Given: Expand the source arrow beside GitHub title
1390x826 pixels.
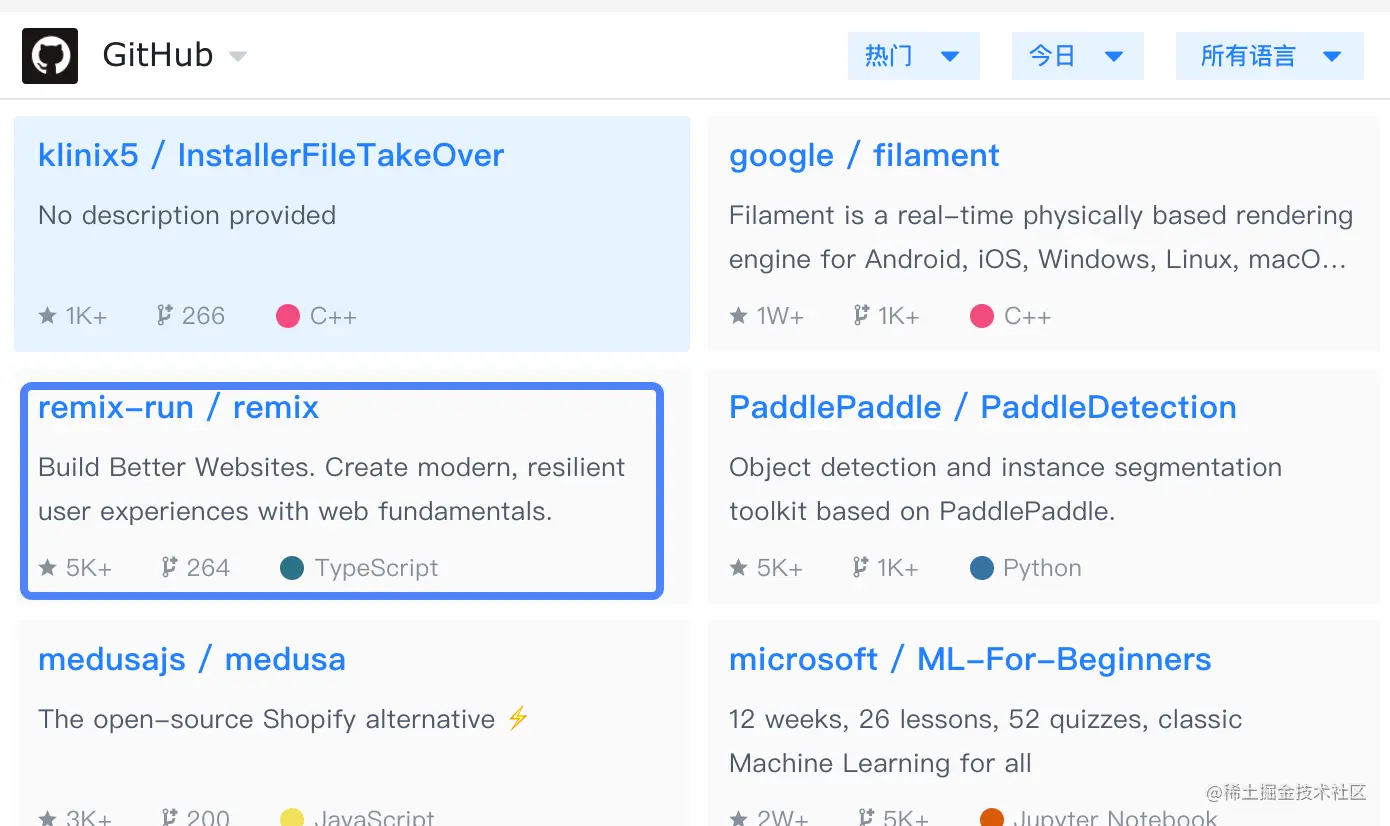Looking at the screenshot, I should click(238, 56).
